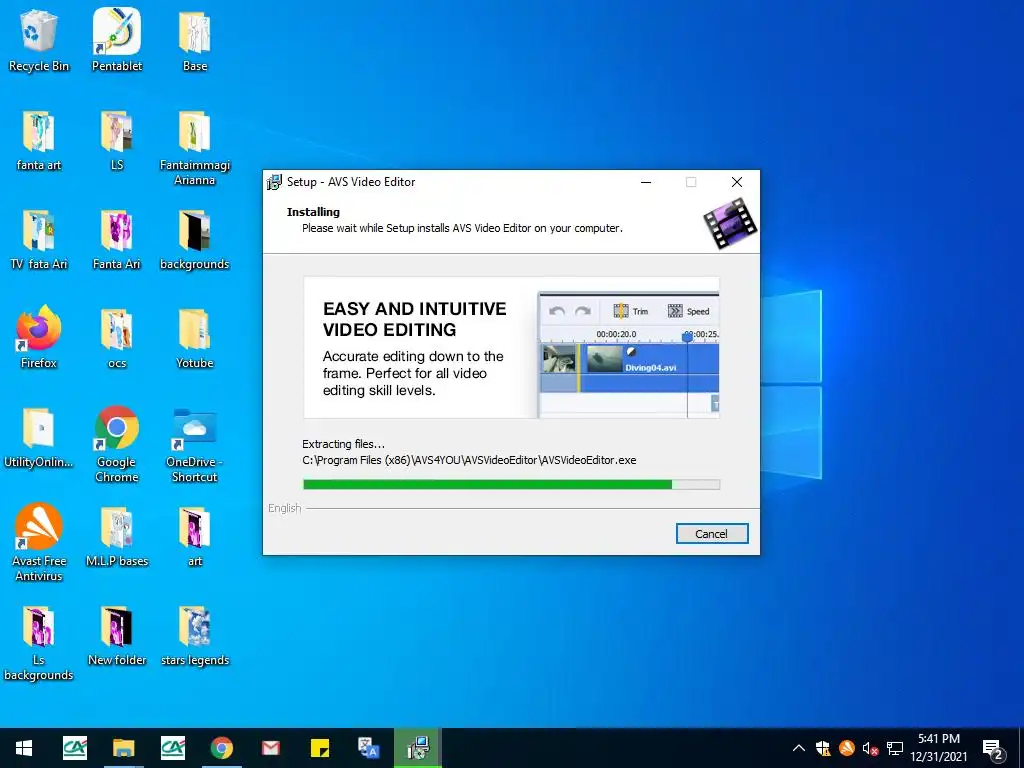The width and height of the screenshot is (1024, 768).
Task: Switch to the AVS setup taskbar item
Action: coord(418,748)
